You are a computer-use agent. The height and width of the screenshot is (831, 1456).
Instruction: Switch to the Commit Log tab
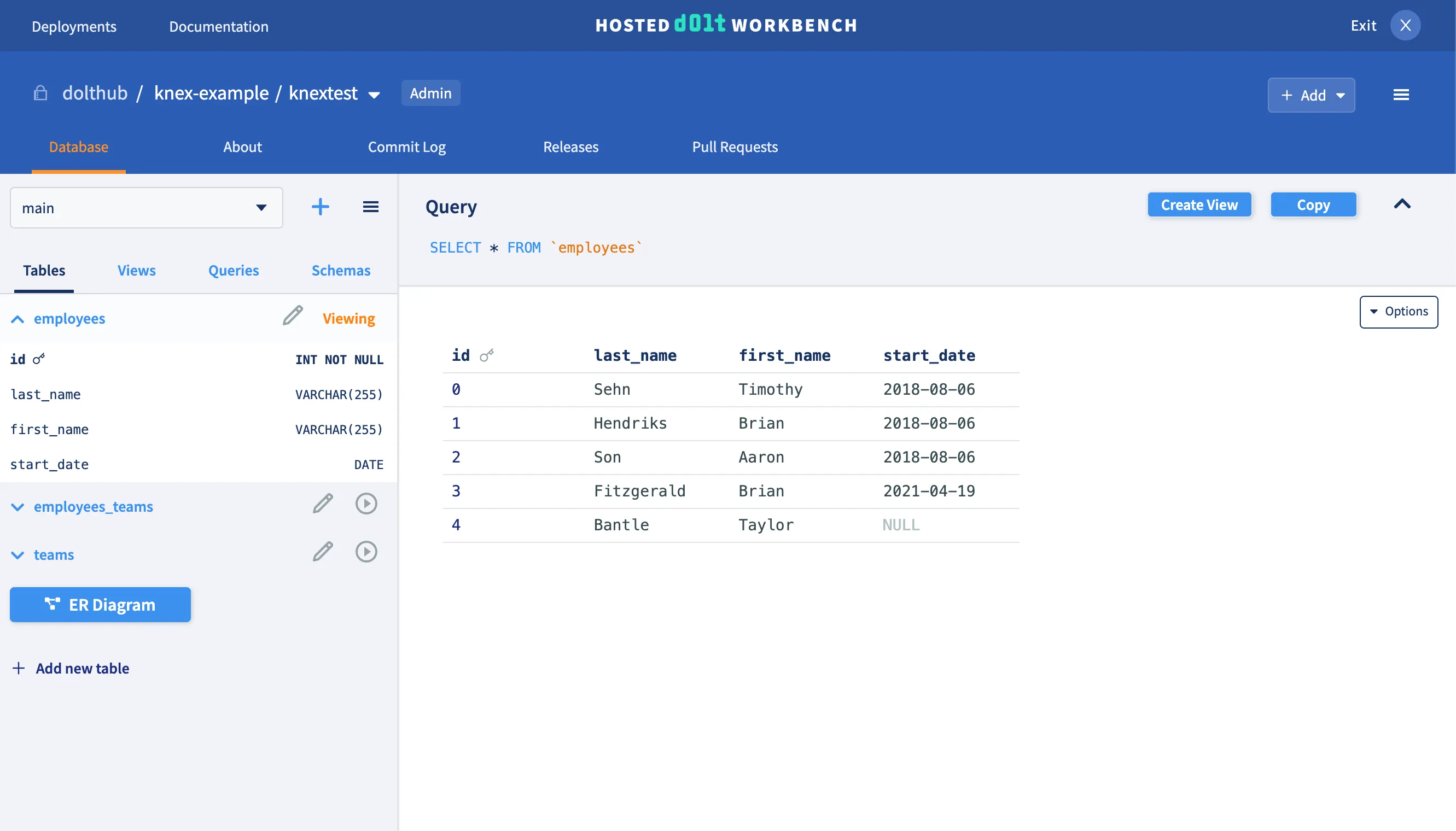406,147
